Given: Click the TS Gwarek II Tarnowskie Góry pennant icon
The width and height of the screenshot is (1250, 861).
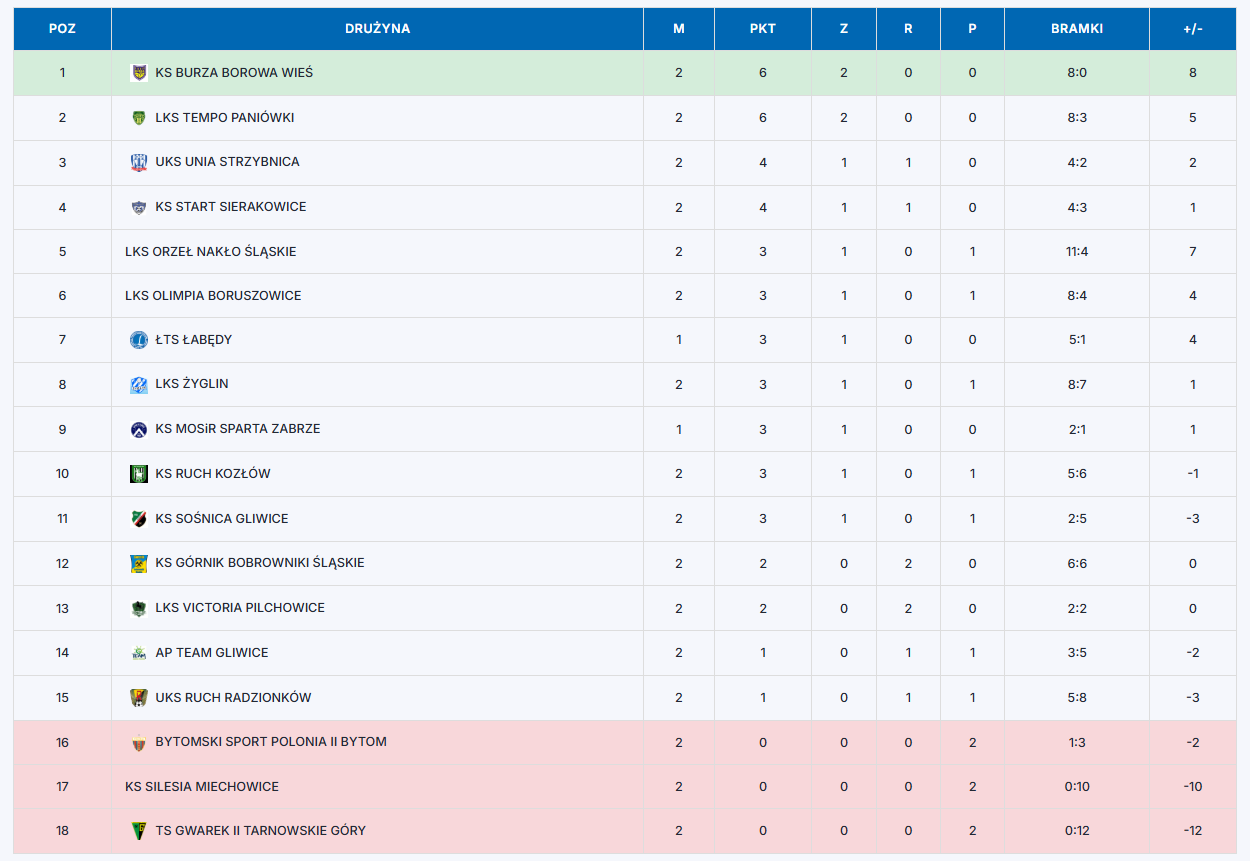Looking at the screenshot, I should pyautogui.click(x=139, y=831).
